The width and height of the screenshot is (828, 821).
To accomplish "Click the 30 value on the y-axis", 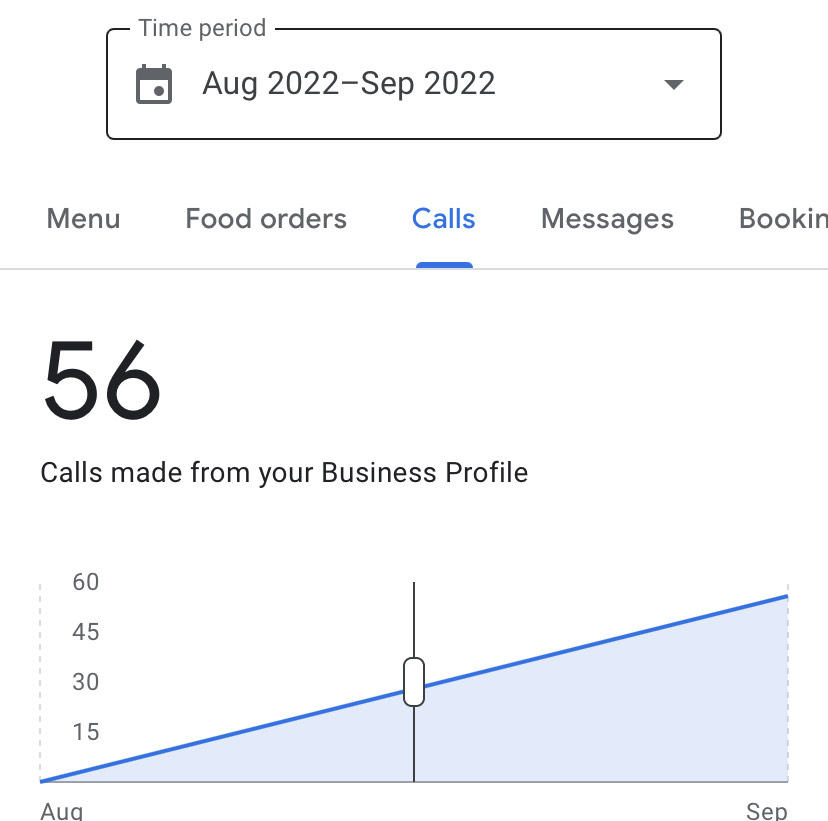I will click(x=86, y=682).
